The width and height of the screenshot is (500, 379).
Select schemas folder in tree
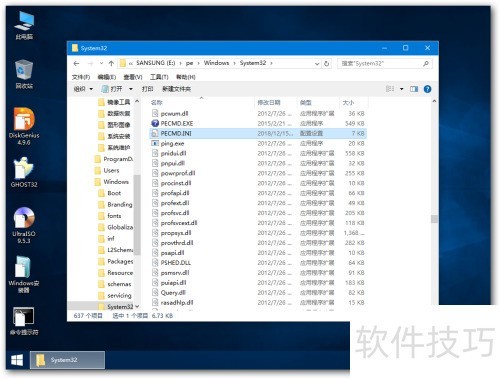119,284
